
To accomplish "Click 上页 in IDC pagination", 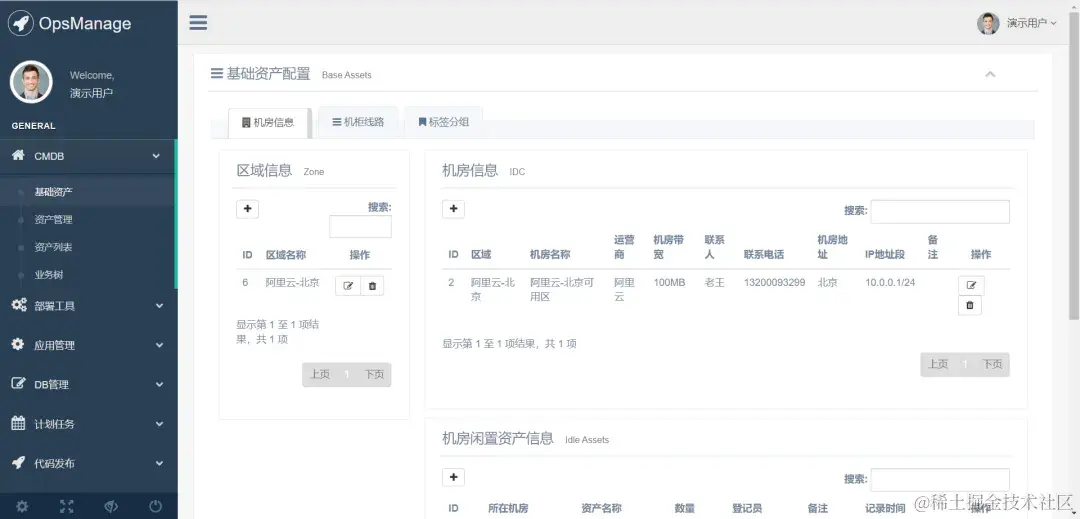I will point(938,364).
